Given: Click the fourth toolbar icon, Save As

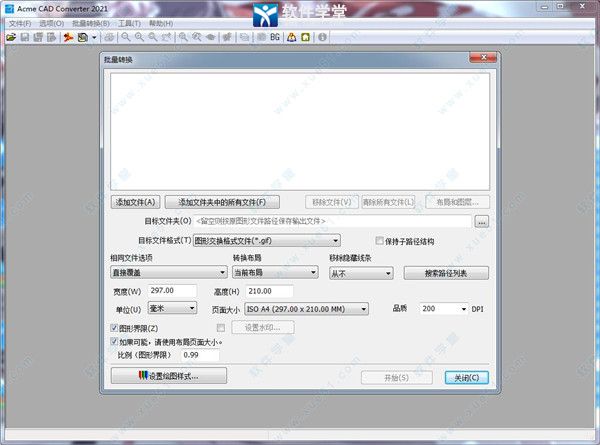Looking at the screenshot, I should tap(51, 37).
